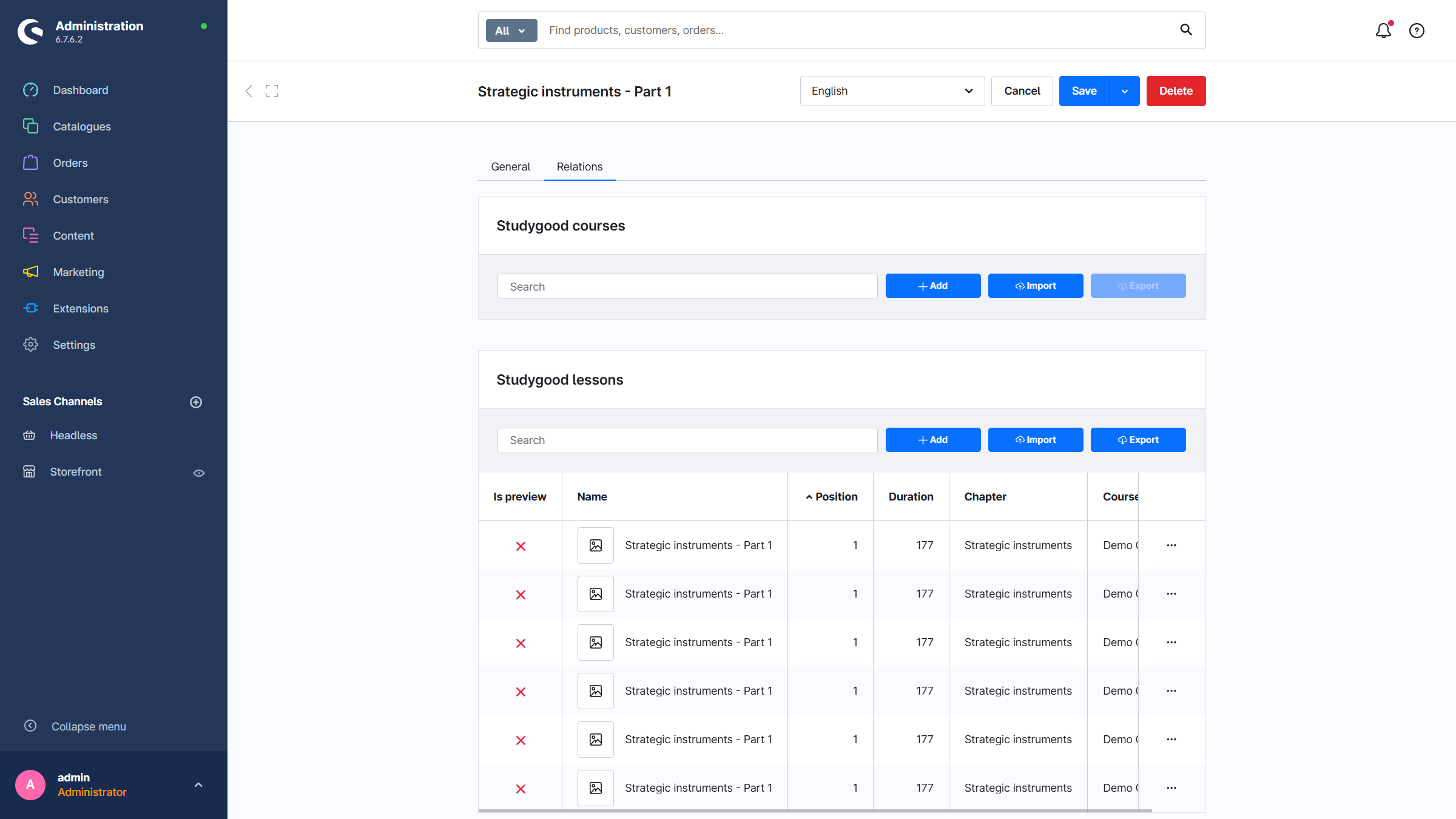Open the Extensions sidebar item
Image resolution: width=1456 pixels, height=819 pixels.
81,309
